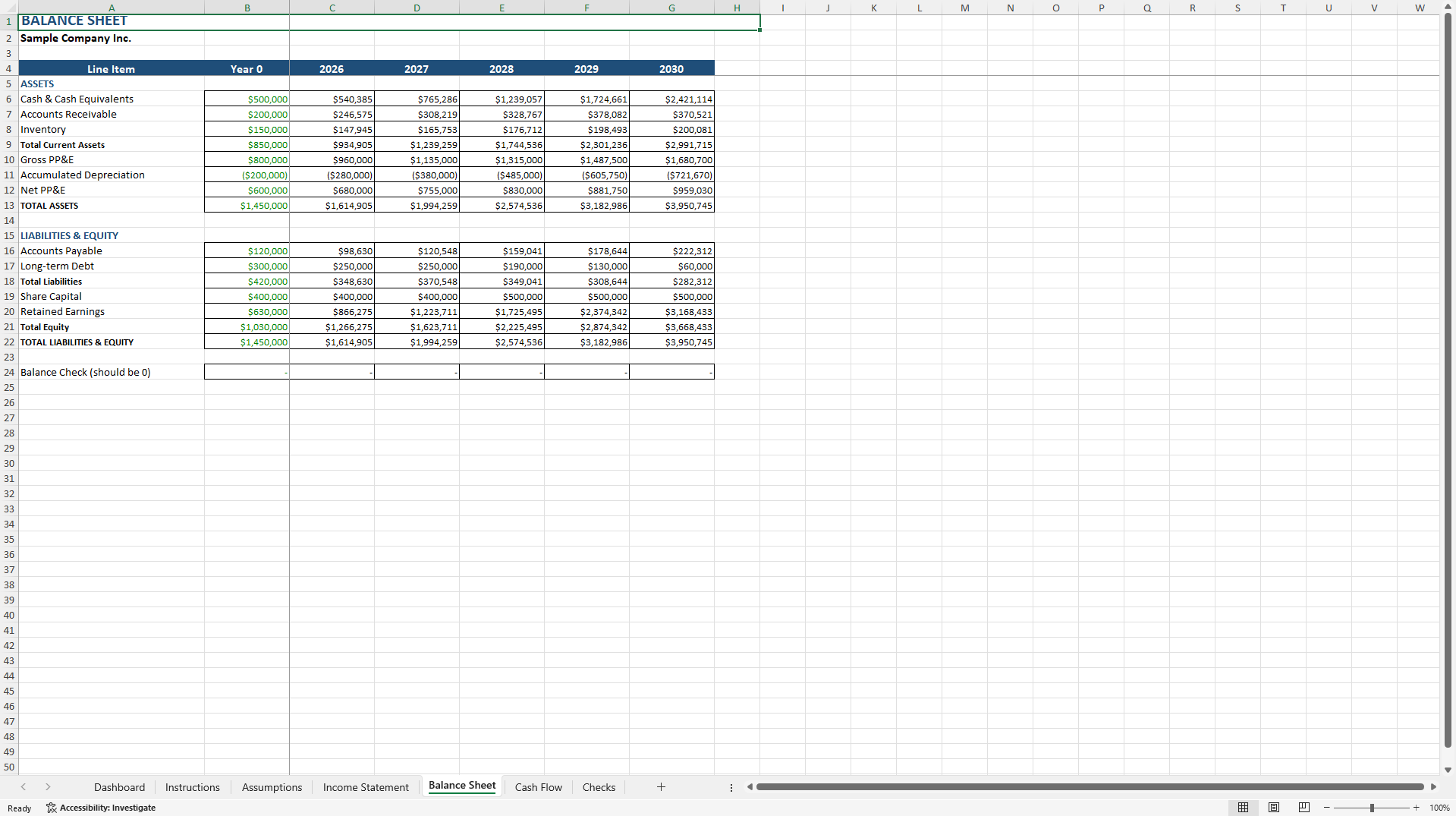Viewport: 1456px width, 816px height.
Task: Click the sheet tab bar options dots
Action: coord(731,787)
